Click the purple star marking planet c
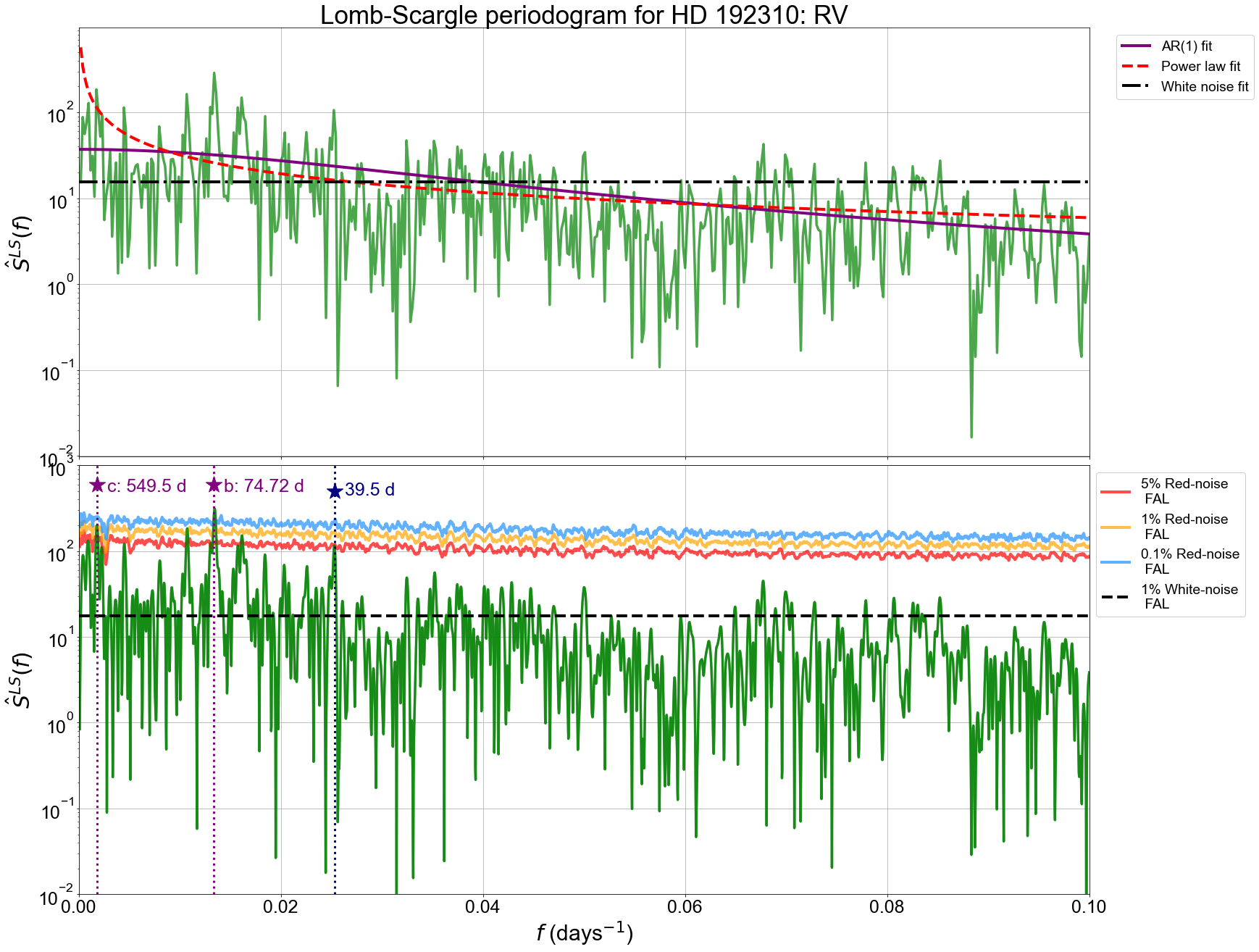The height and width of the screenshot is (952, 1259). [97, 485]
